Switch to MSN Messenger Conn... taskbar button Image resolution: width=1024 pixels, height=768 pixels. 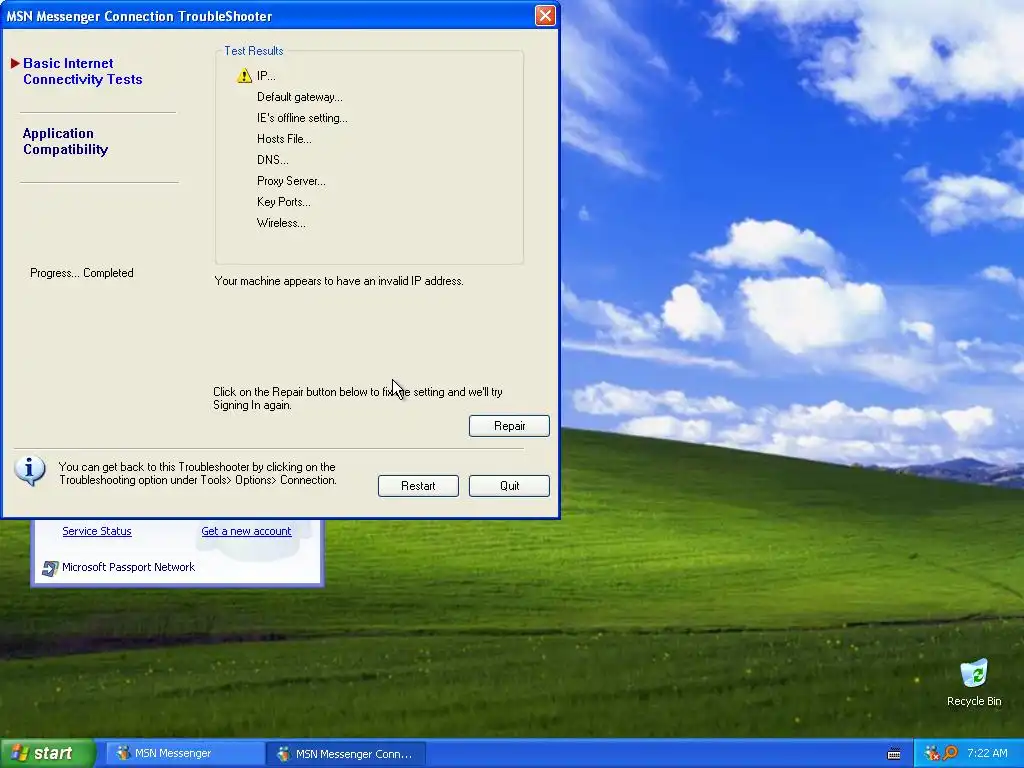pos(346,753)
